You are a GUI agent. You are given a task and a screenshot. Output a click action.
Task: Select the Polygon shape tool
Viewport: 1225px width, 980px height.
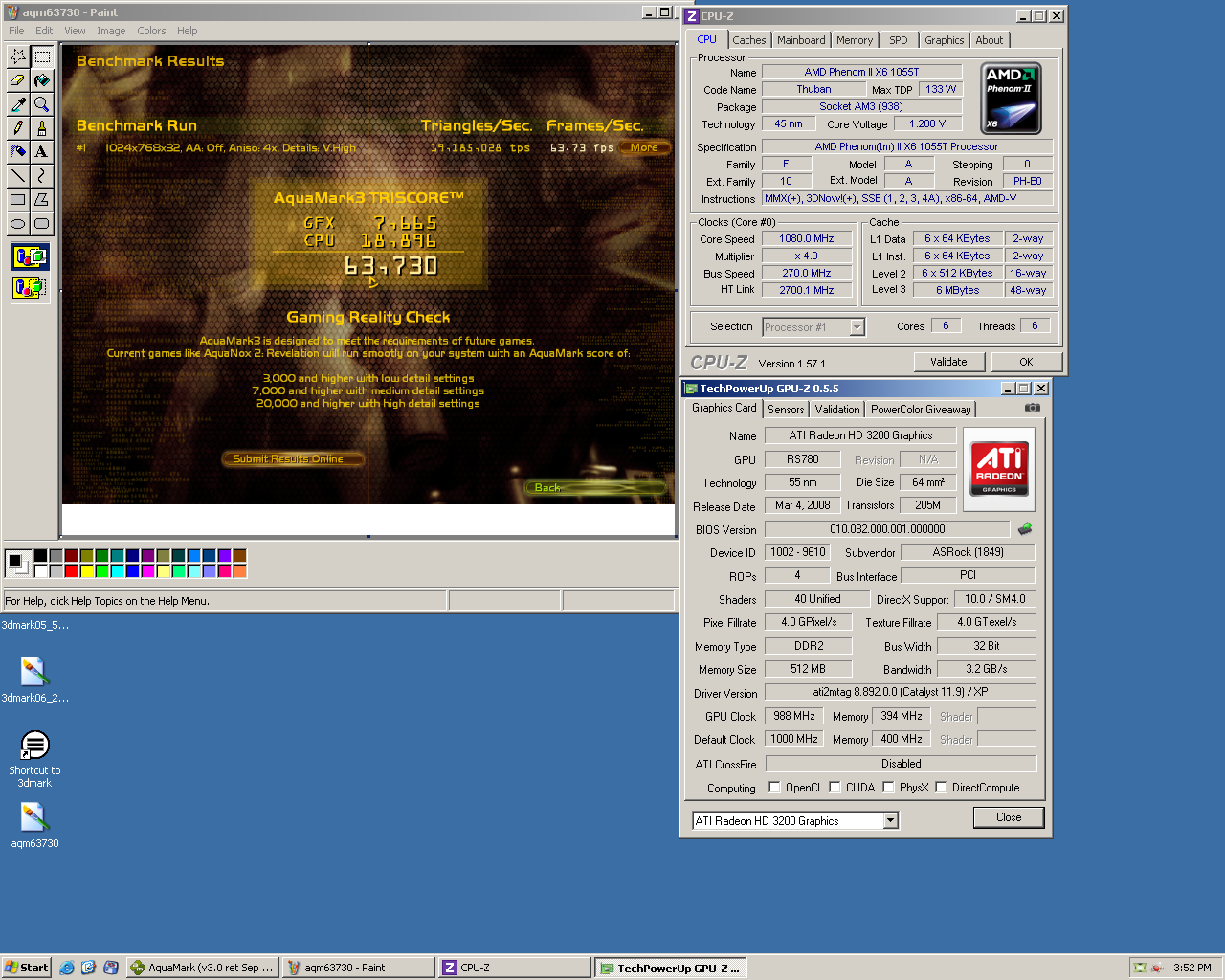click(x=42, y=200)
